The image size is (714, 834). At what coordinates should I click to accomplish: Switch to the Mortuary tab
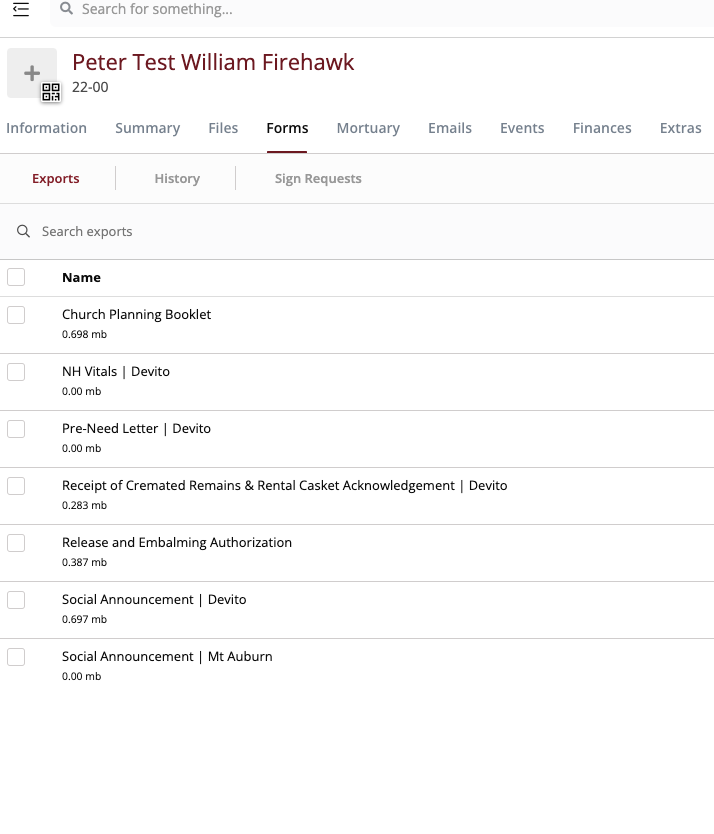(368, 128)
